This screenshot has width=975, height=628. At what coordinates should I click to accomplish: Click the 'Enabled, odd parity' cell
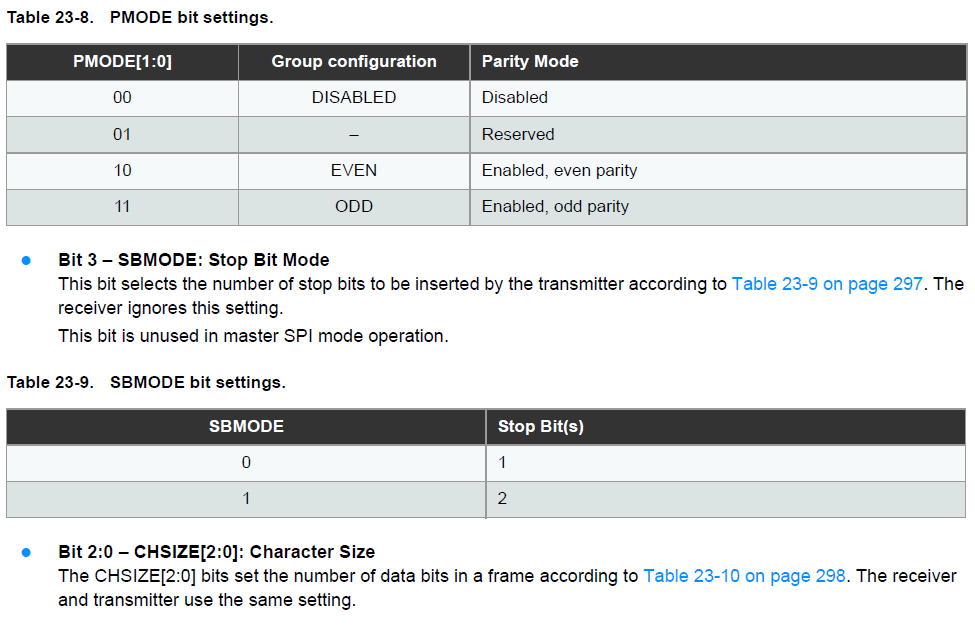718,206
